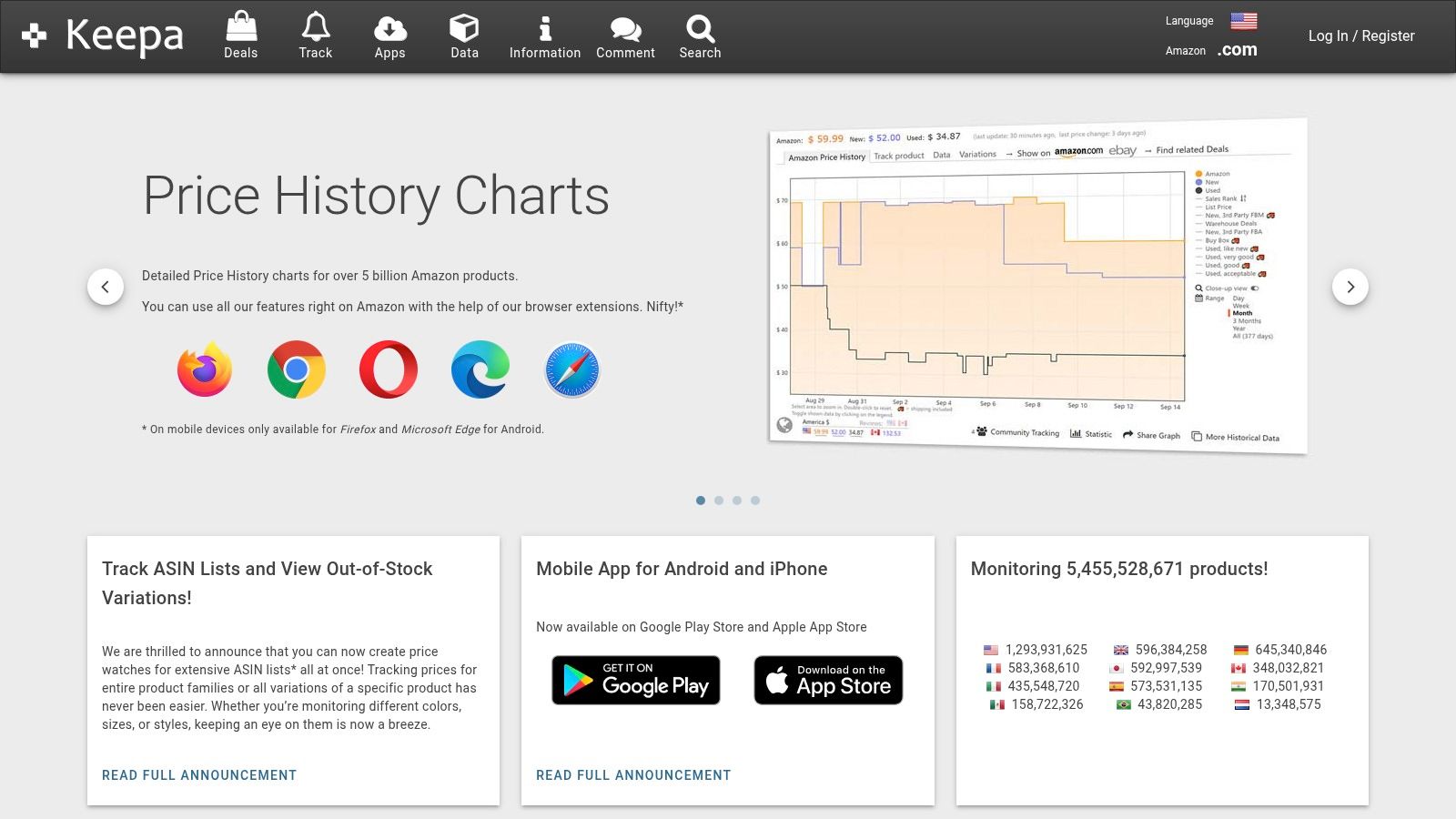1456x819 pixels.
Task: Click the Mexico flag product count
Action: [1036, 704]
